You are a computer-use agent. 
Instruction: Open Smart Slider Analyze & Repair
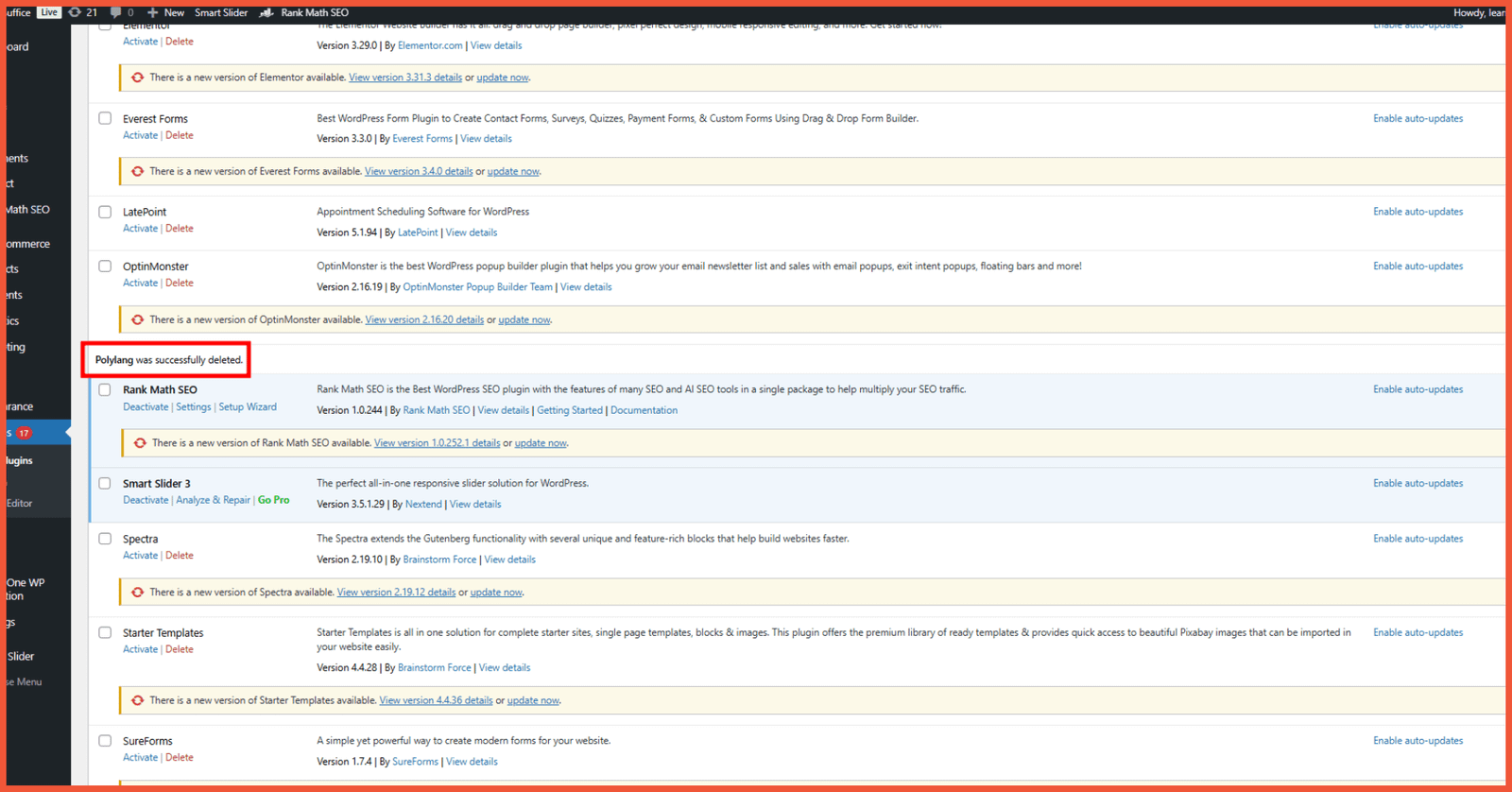pos(214,500)
